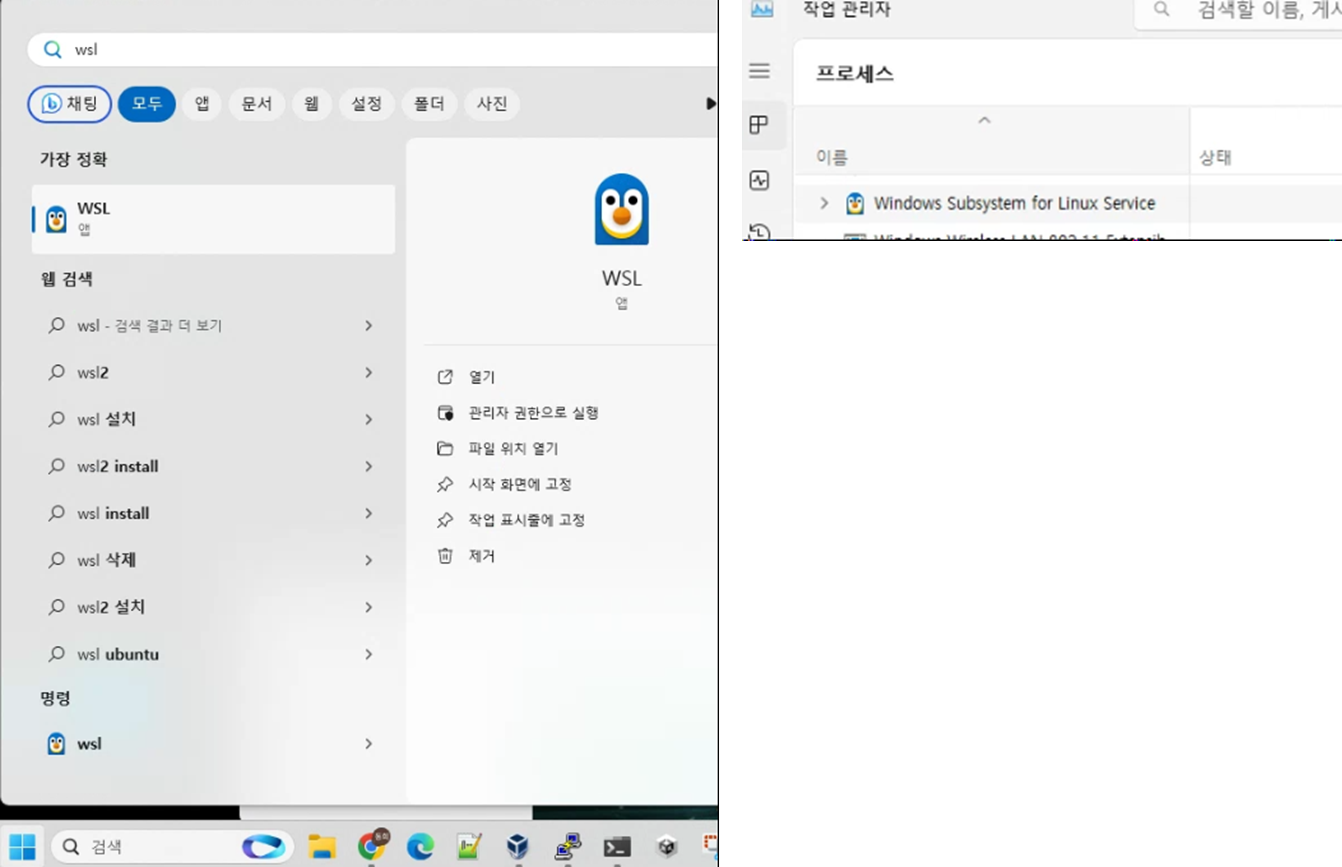Viewport: 1342px width, 867px height.
Task: Open the 채팅 Bing chat filter
Action: tap(70, 104)
